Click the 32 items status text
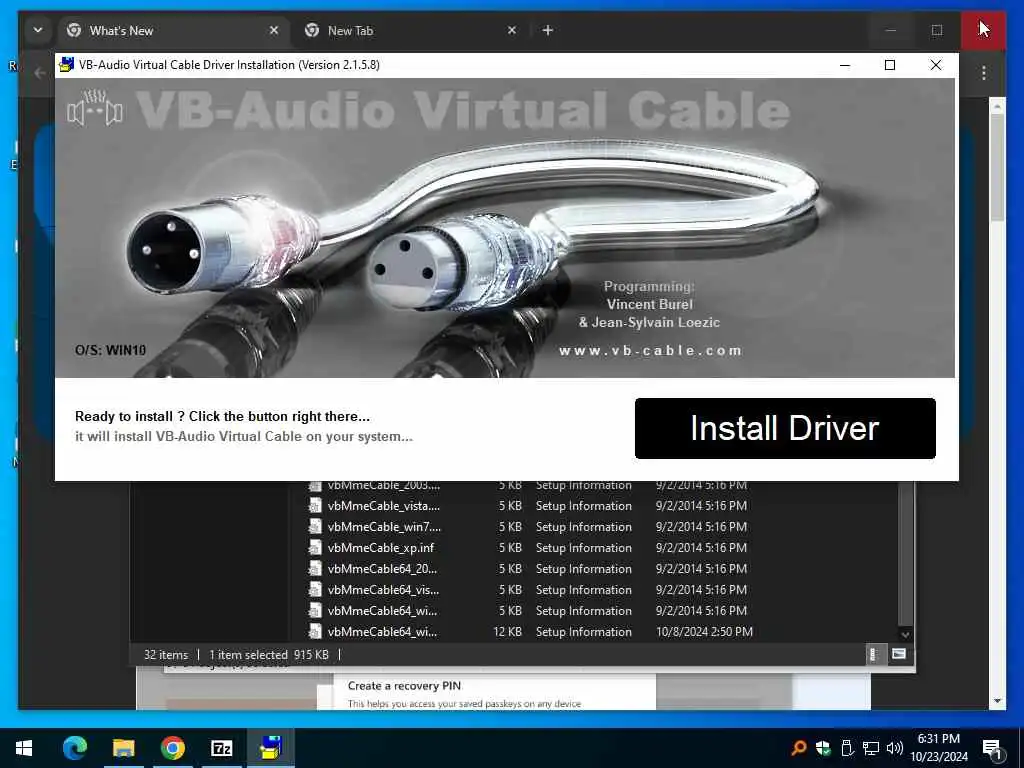This screenshot has width=1024, height=768. pyautogui.click(x=166, y=654)
